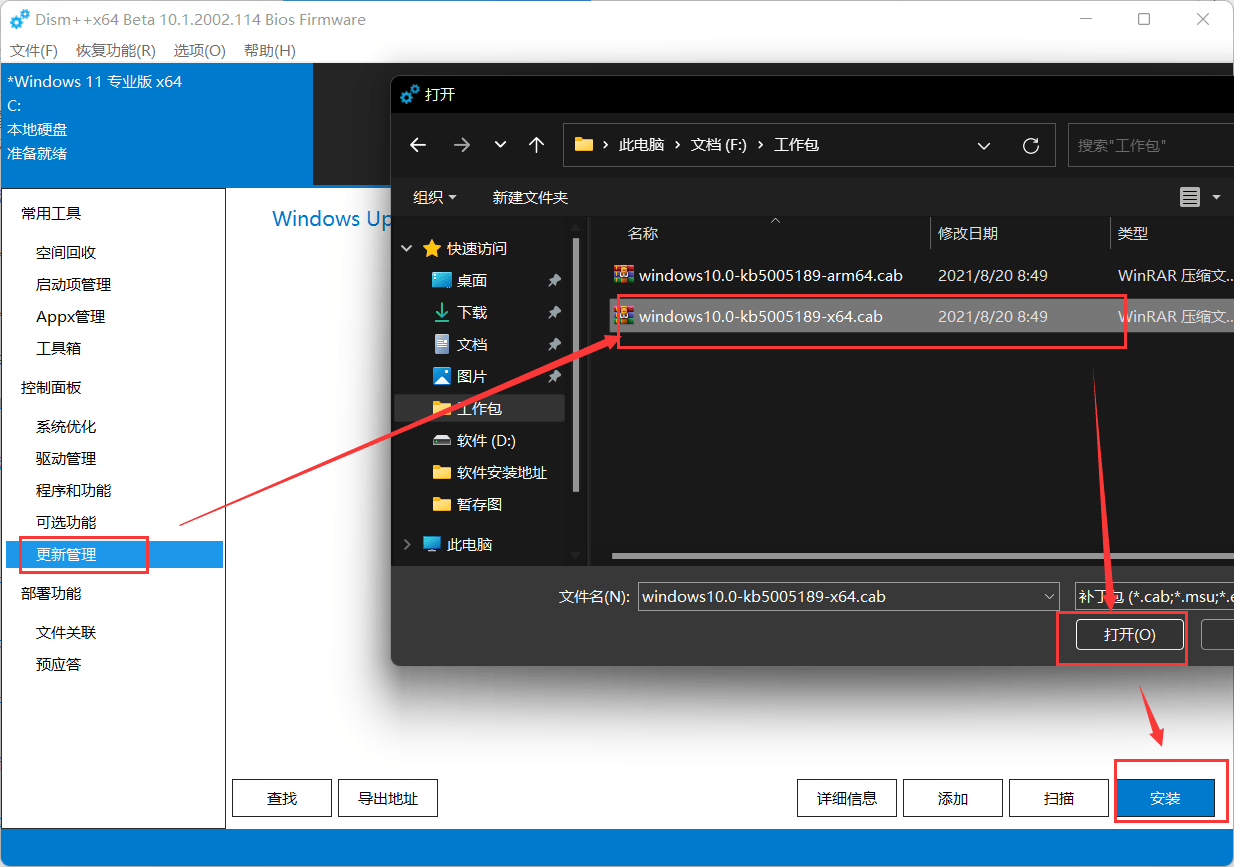Click the 工作包 folder icon in the breadcrumb
1234x867 pixels.
point(585,144)
